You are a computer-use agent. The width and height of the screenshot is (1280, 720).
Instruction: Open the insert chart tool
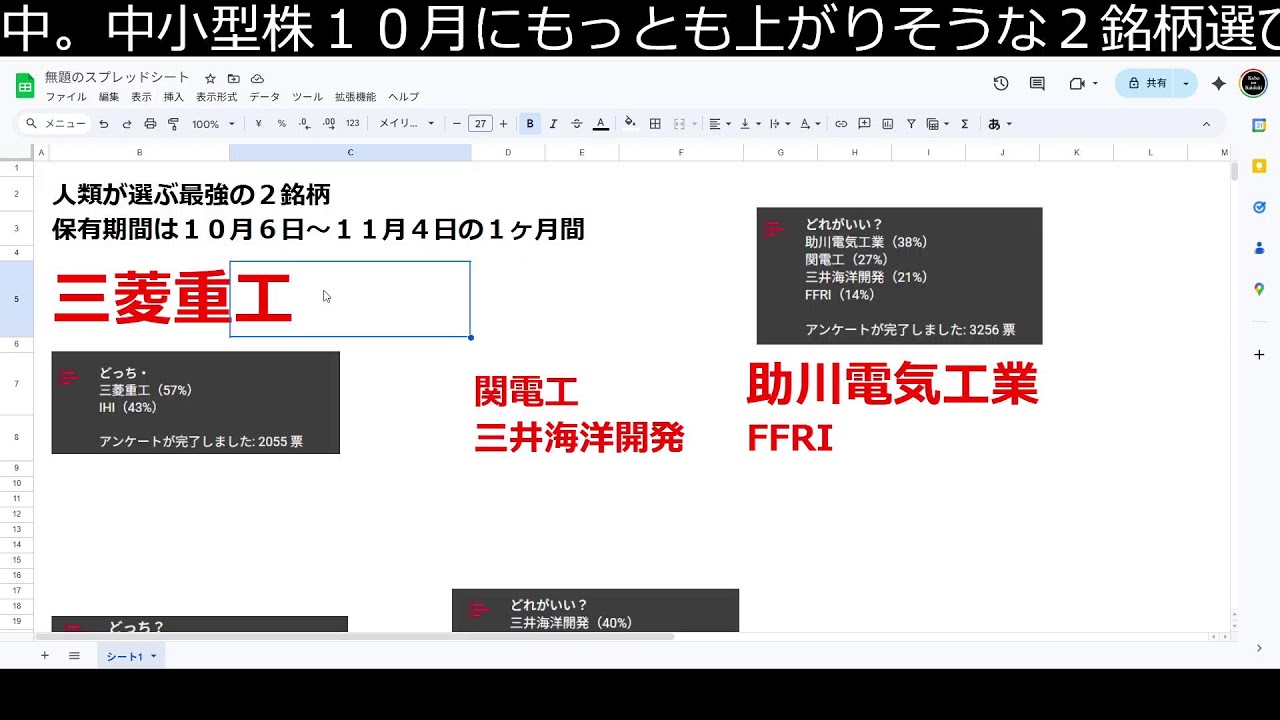(887, 123)
